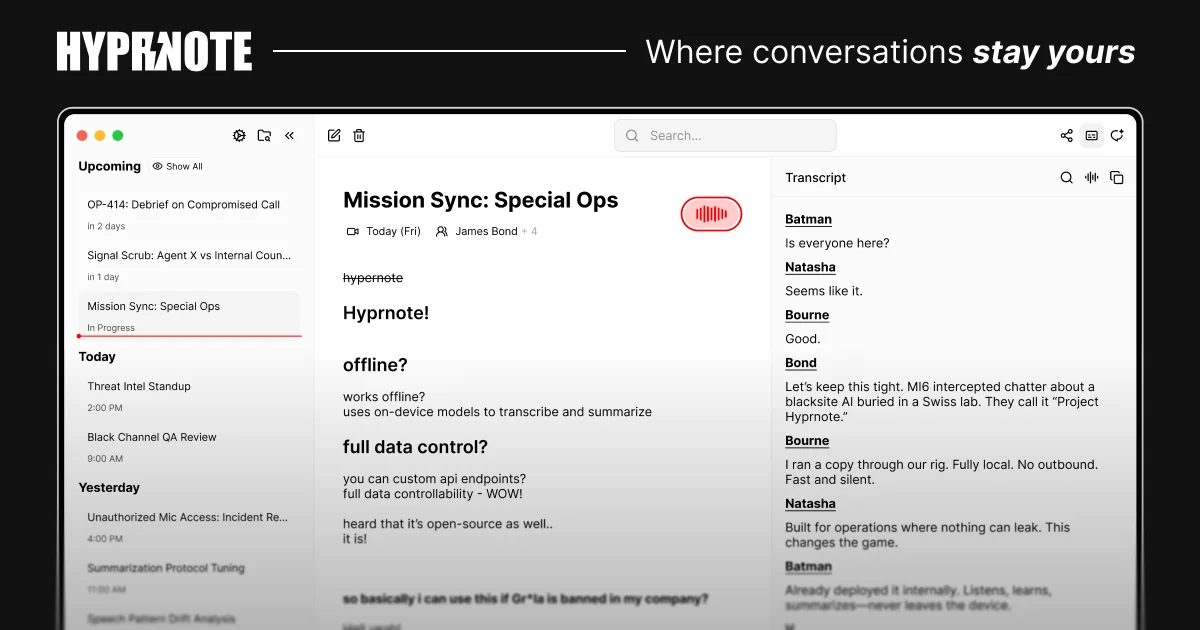Toggle Show All upcoming events
Image resolution: width=1200 pixels, height=630 pixels.
[x=178, y=167]
